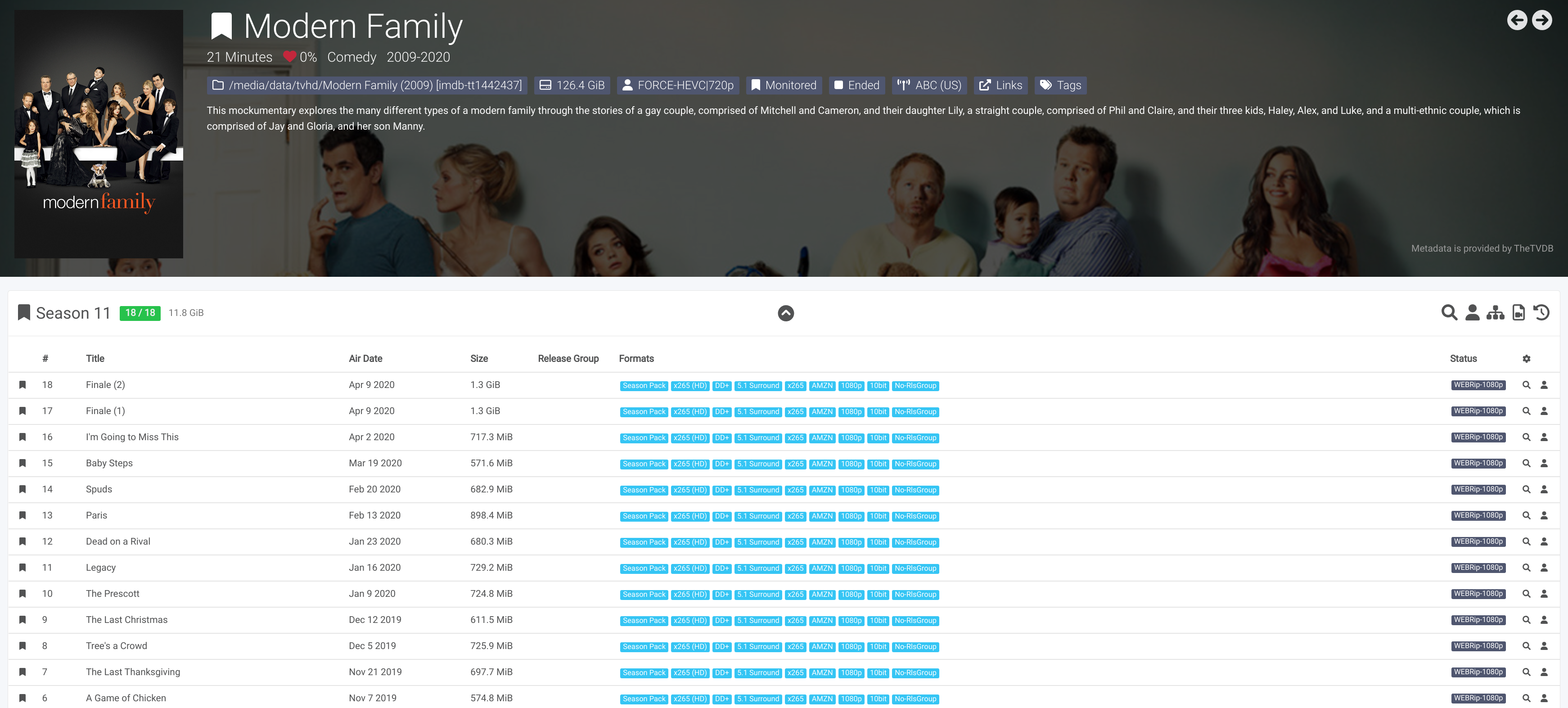This screenshot has width=1568, height=708.
Task: Start automatic search for Finale (2)
Action: tap(1527, 385)
